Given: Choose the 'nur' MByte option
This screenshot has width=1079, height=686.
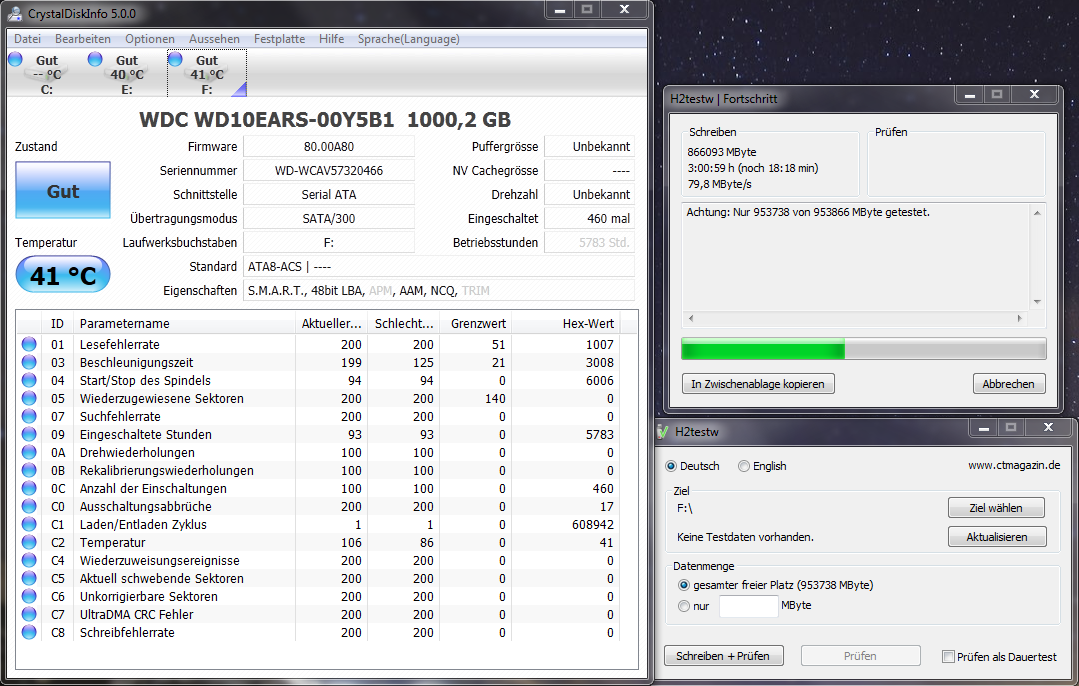Looking at the screenshot, I should tap(683, 605).
